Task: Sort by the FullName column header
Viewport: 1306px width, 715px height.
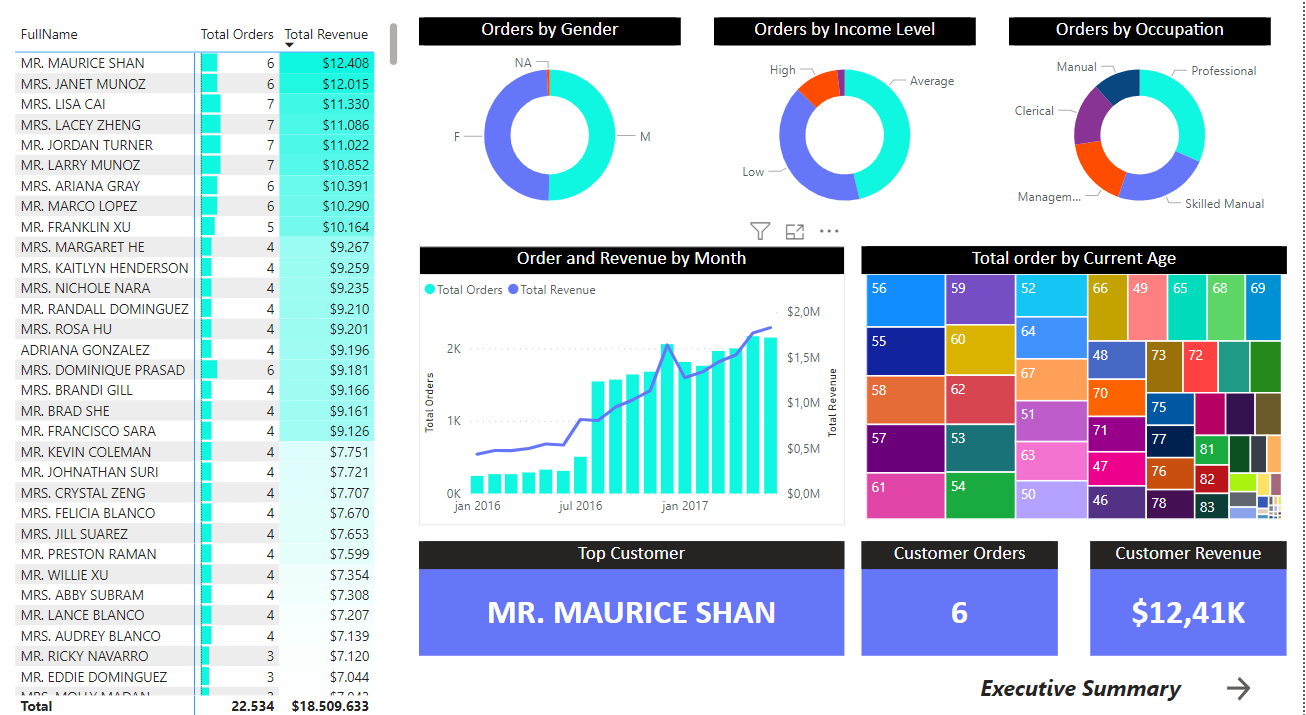Action: (x=49, y=34)
